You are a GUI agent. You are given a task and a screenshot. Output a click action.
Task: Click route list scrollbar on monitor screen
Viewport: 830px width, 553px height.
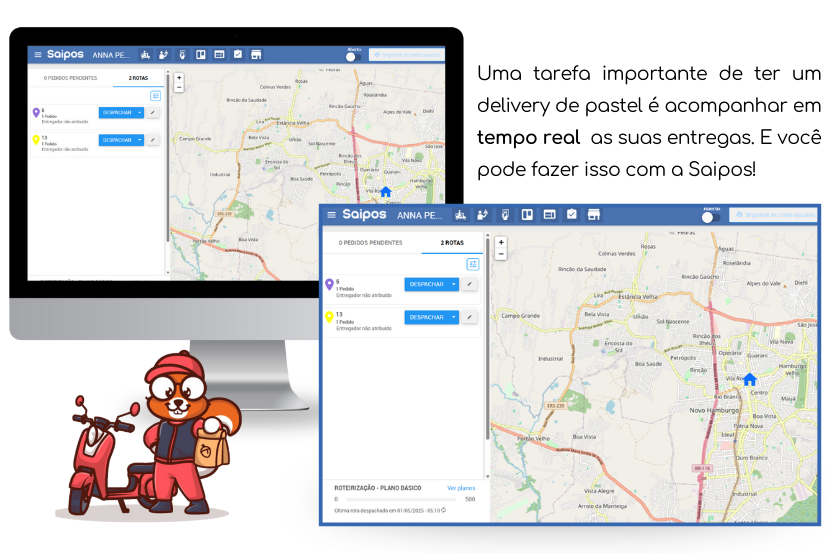[x=168, y=159]
